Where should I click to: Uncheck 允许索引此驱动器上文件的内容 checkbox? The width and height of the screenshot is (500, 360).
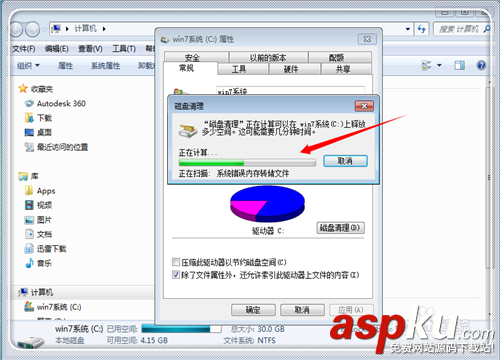pos(176,275)
